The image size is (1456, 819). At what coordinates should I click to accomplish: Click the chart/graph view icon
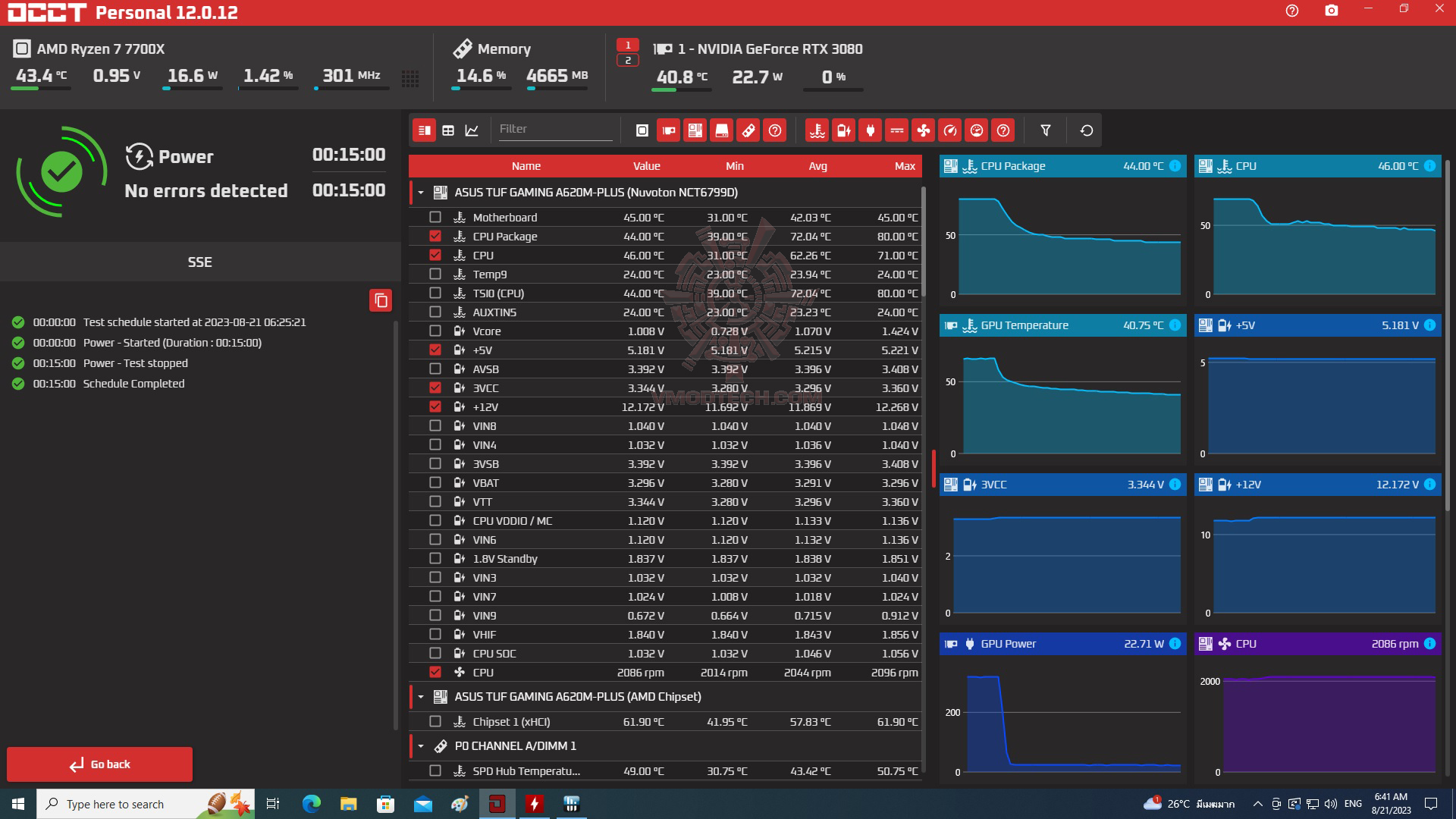(x=473, y=130)
